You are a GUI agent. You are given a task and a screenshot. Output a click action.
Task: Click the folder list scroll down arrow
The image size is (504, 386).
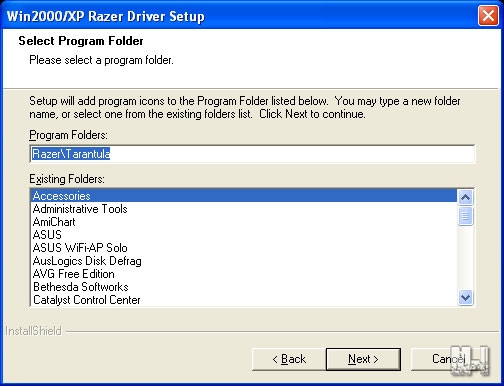(x=465, y=297)
